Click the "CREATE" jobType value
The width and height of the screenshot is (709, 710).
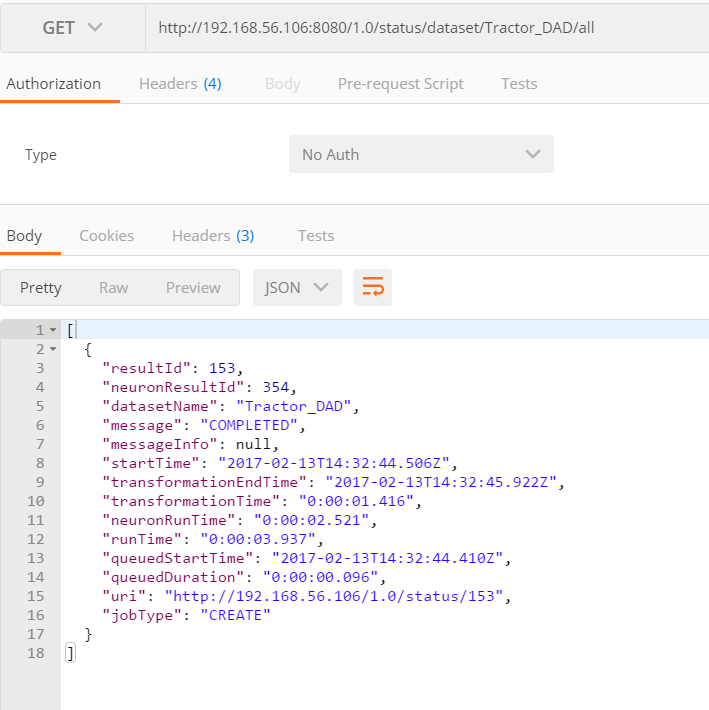tap(235, 615)
